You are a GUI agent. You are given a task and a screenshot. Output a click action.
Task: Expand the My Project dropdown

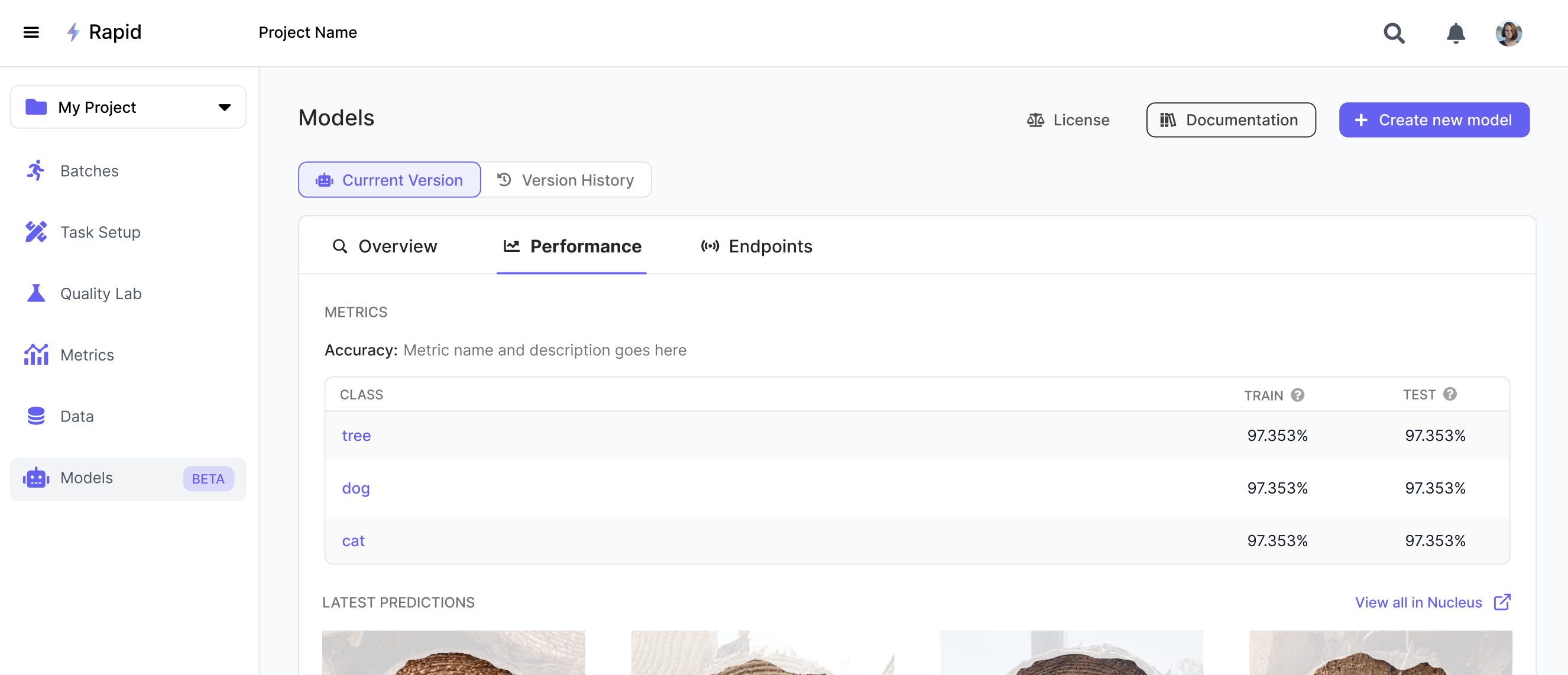(x=128, y=107)
